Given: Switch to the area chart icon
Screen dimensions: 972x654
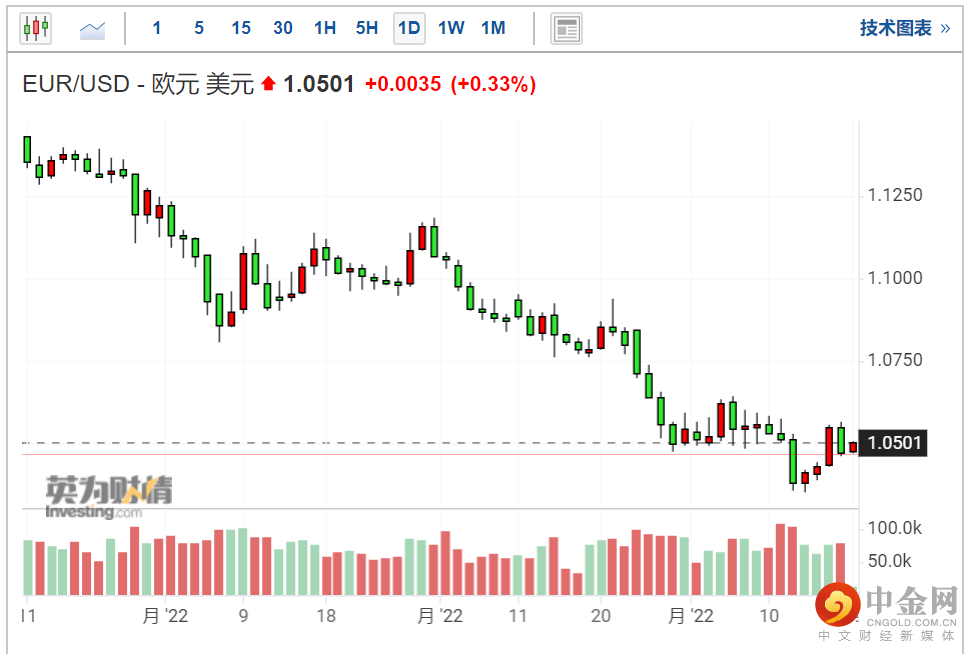Looking at the screenshot, I should [x=93, y=29].
